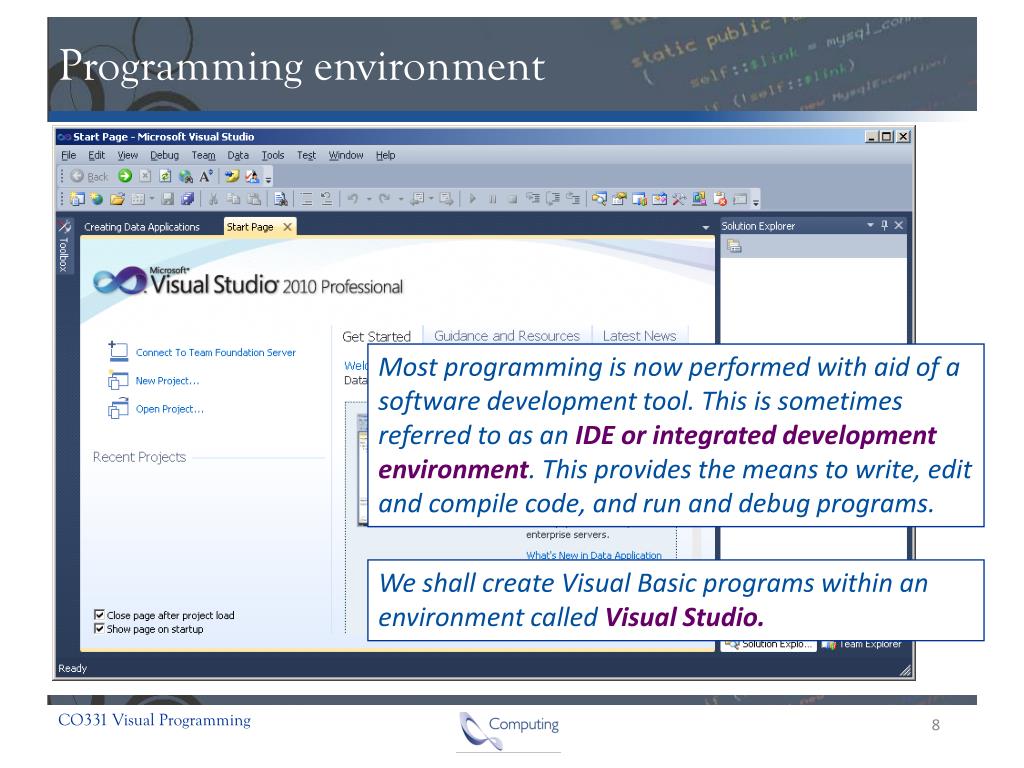Open the View menu
The image size is (1024, 768).
point(127,155)
